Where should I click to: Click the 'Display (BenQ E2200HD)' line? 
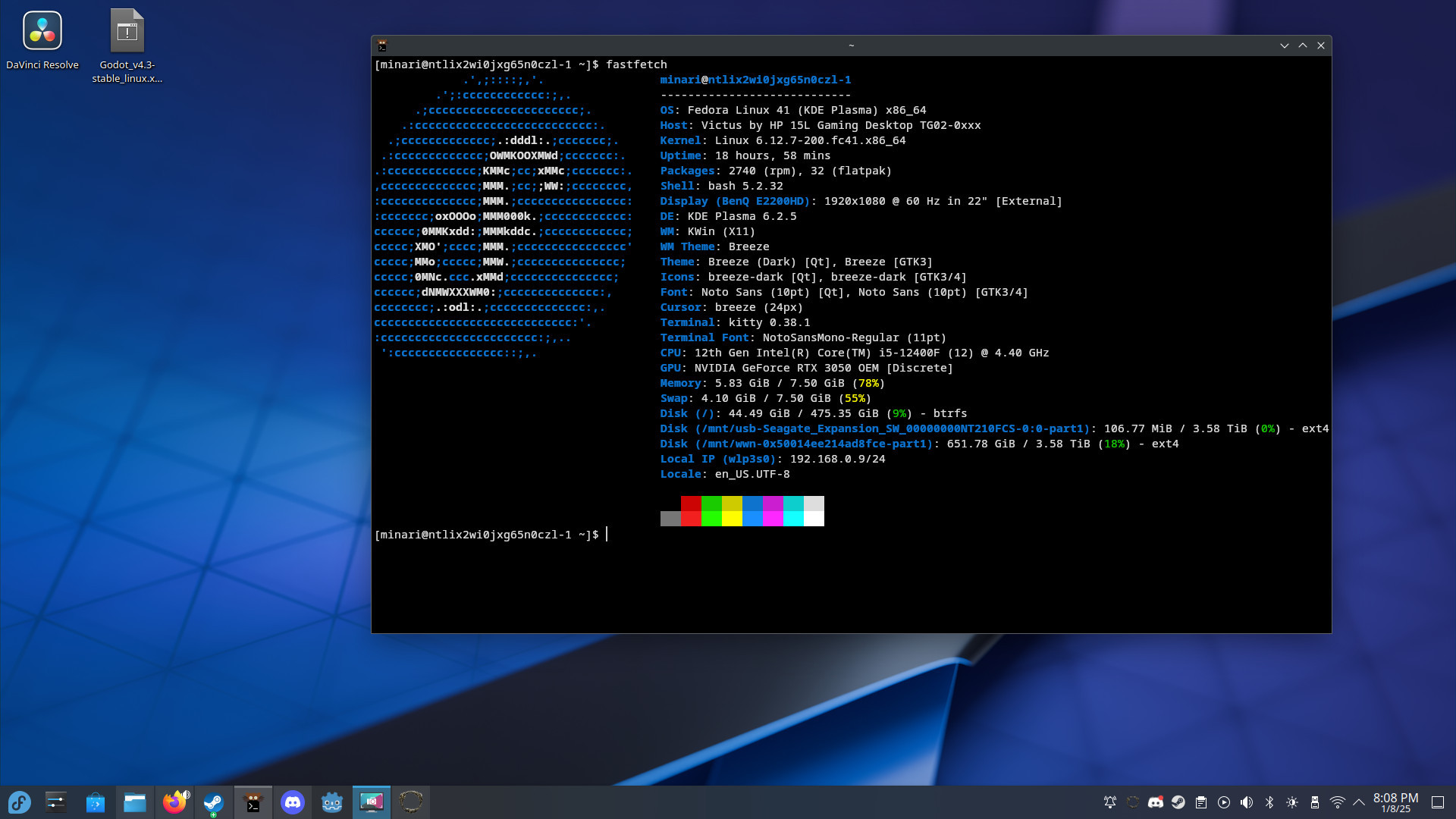click(x=861, y=201)
